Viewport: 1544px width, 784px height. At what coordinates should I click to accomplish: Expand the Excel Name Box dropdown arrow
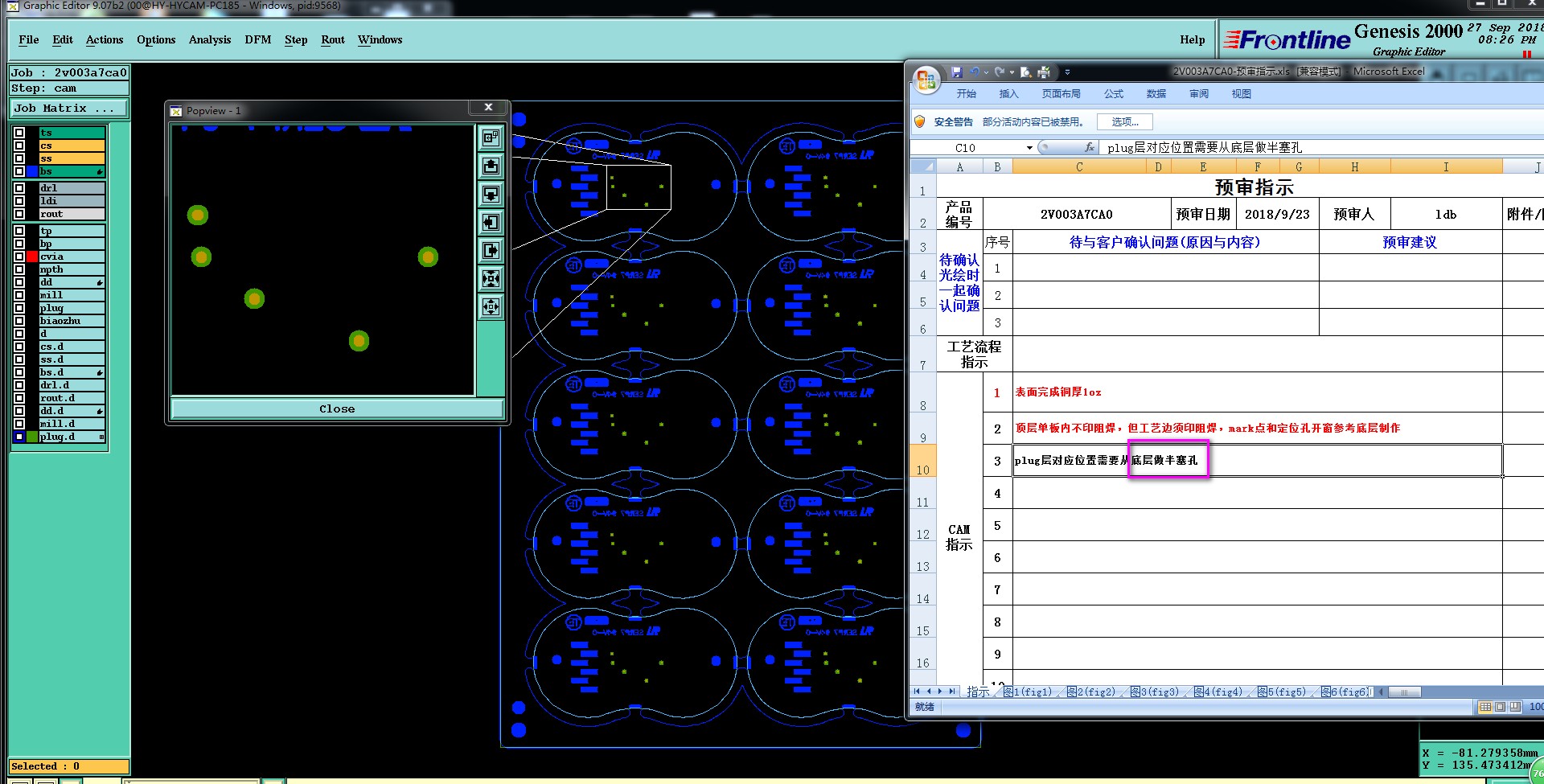tap(1029, 148)
